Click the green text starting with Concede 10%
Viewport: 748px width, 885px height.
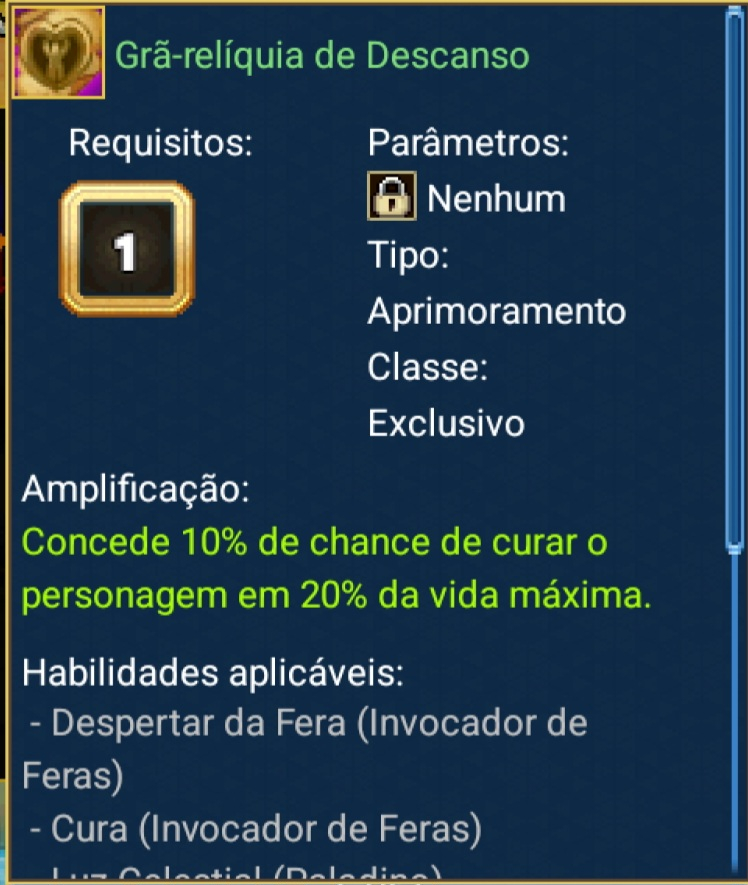315,543
